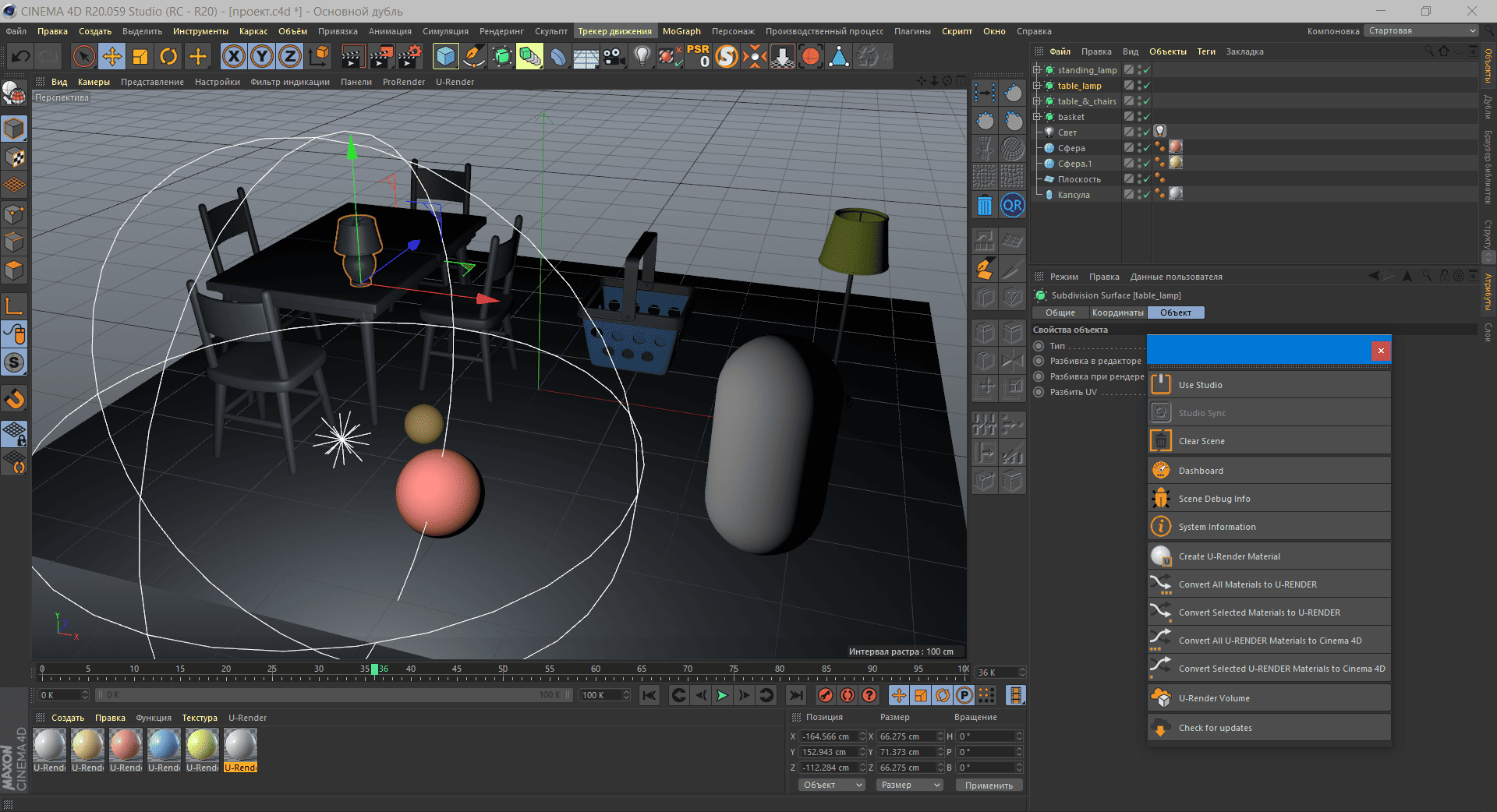Open the Light object icon
The height and width of the screenshot is (812, 1497).
point(642,56)
